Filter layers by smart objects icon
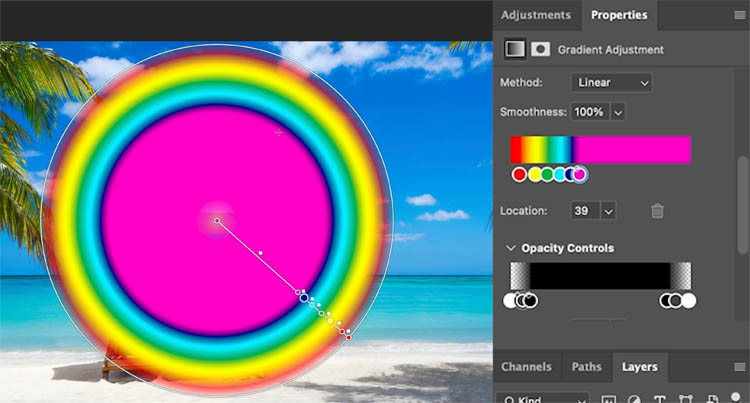Viewport: 750px width, 403px height. point(712,400)
